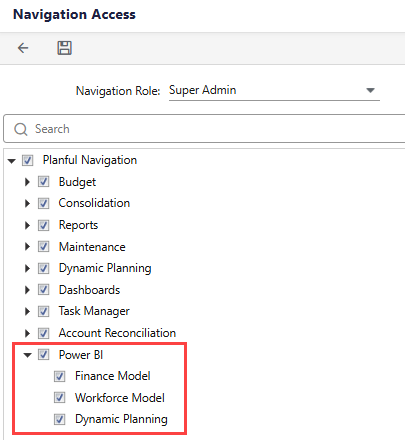The height and width of the screenshot is (440, 405).
Task: Select the Dashboards tree item
Action: coord(89,290)
